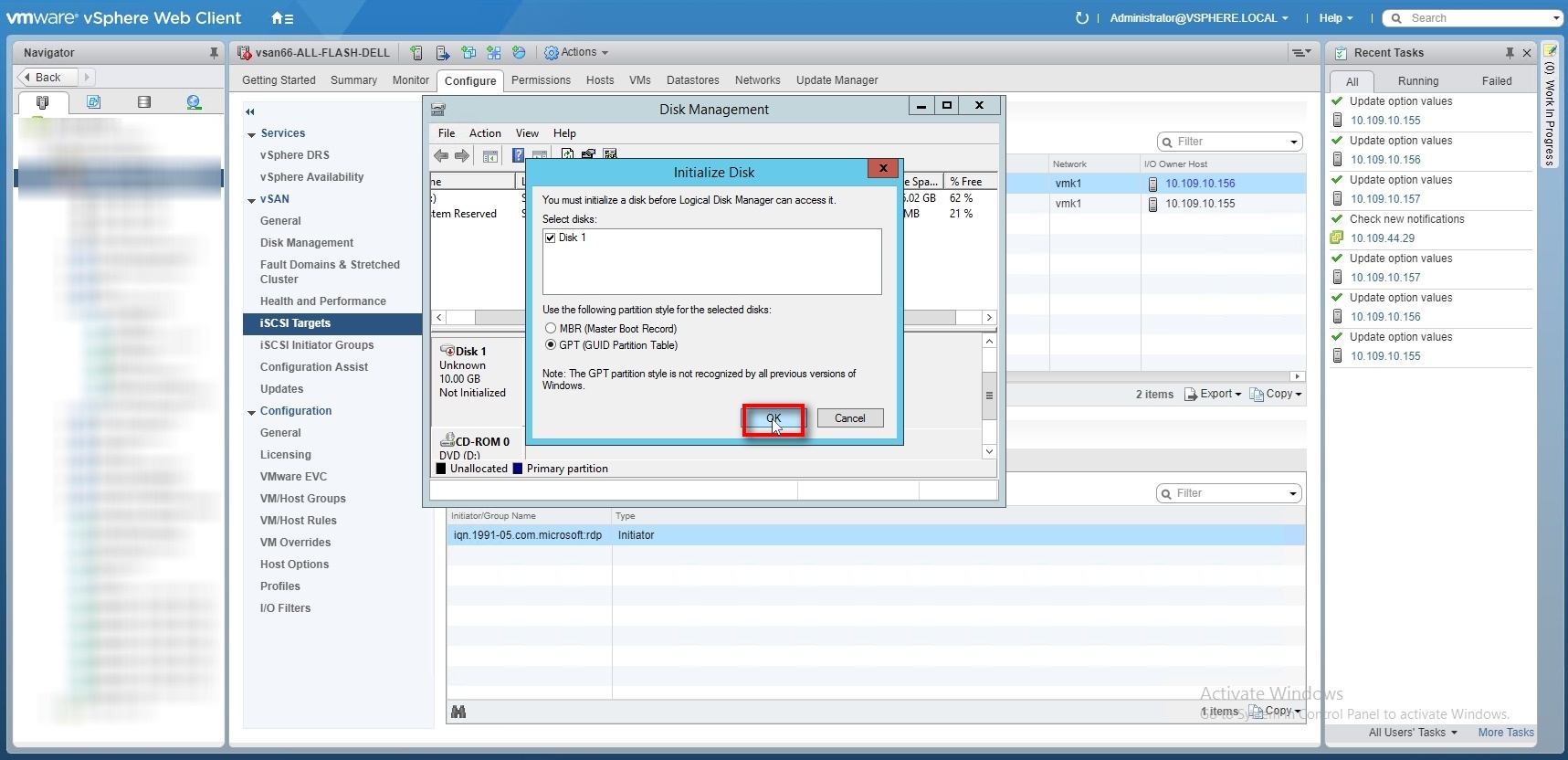Open the VMs and Templates navigator tab

(x=93, y=102)
